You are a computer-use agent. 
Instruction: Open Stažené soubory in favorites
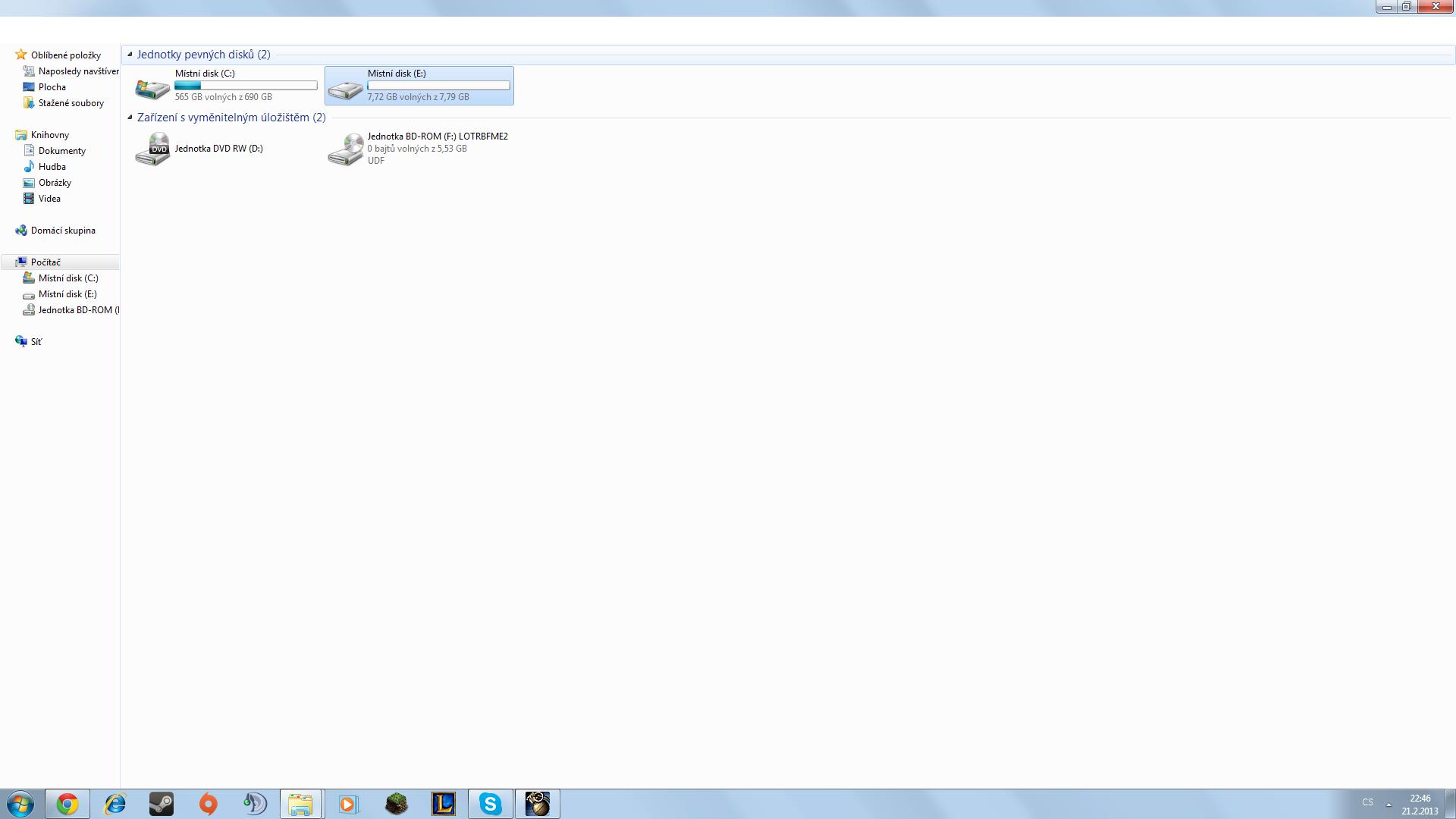coord(71,103)
